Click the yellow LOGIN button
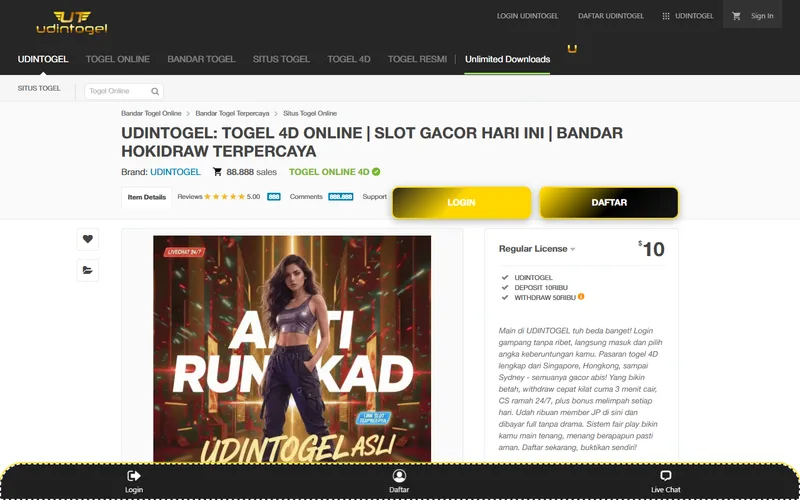800x500 pixels. click(462, 203)
